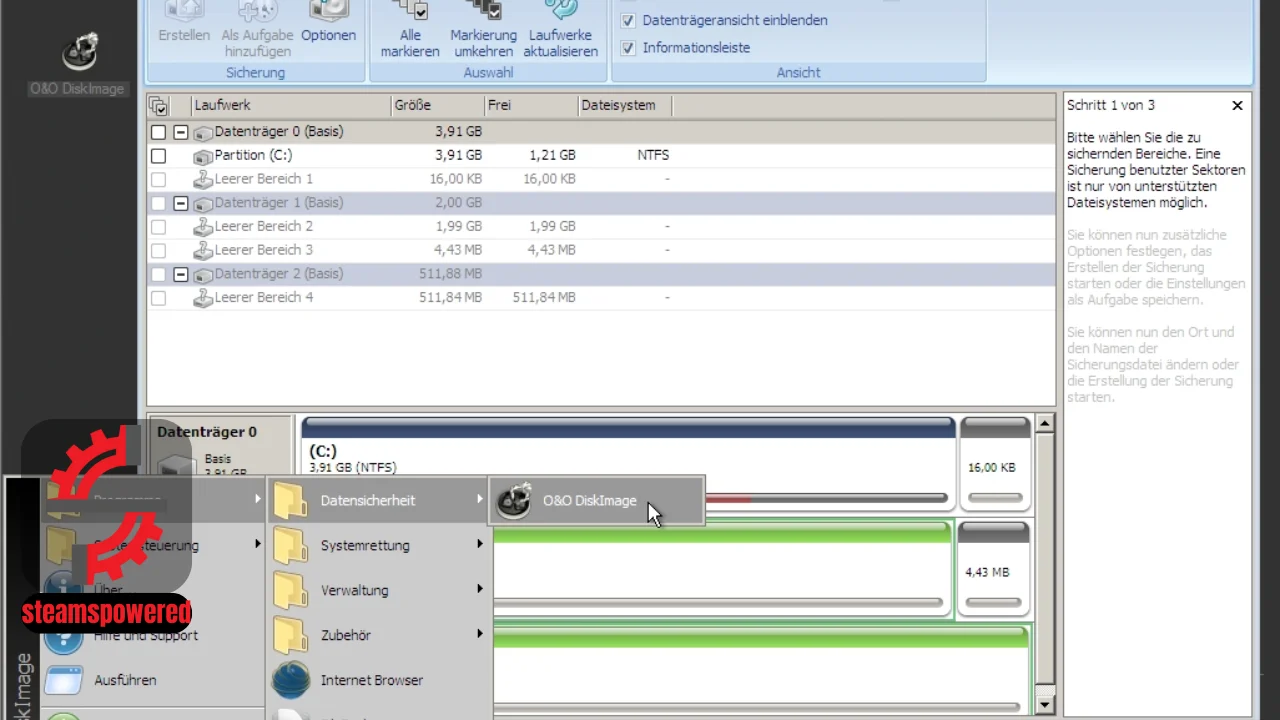Click the Leerer Bereich 3 row icon
The width and height of the screenshot is (1280, 720).
pyautogui.click(x=203, y=250)
